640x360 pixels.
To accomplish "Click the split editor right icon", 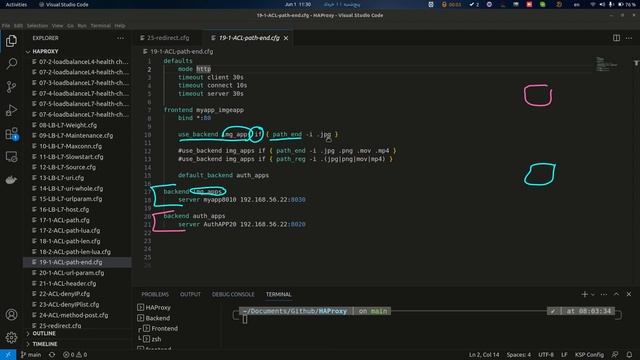I will click(x=616, y=38).
